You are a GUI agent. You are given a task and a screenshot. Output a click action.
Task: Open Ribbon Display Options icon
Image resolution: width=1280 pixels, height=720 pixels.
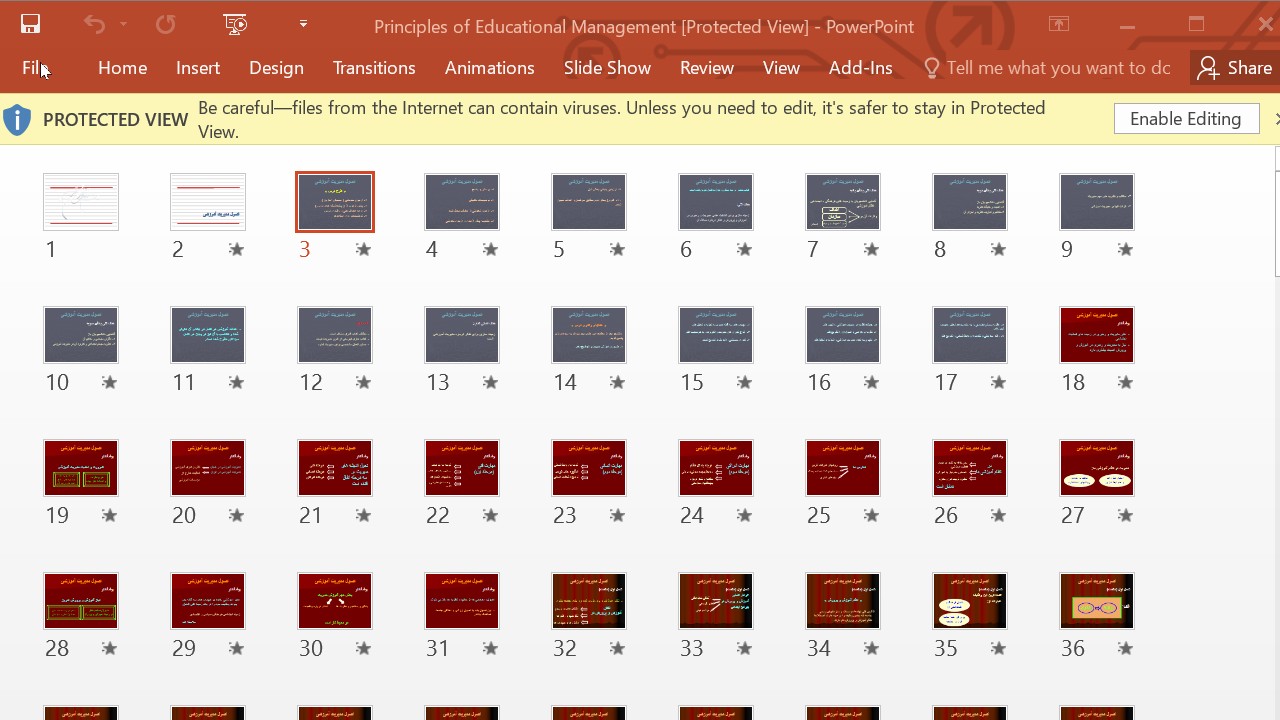pyautogui.click(x=1059, y=25)
